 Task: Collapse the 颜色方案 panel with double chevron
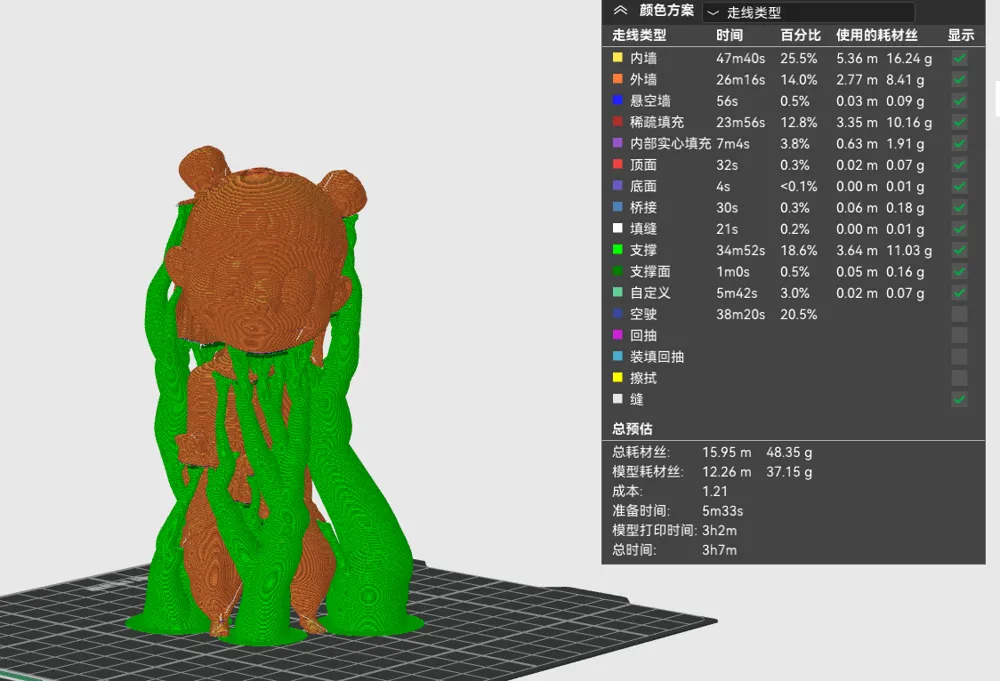(620, 11)
